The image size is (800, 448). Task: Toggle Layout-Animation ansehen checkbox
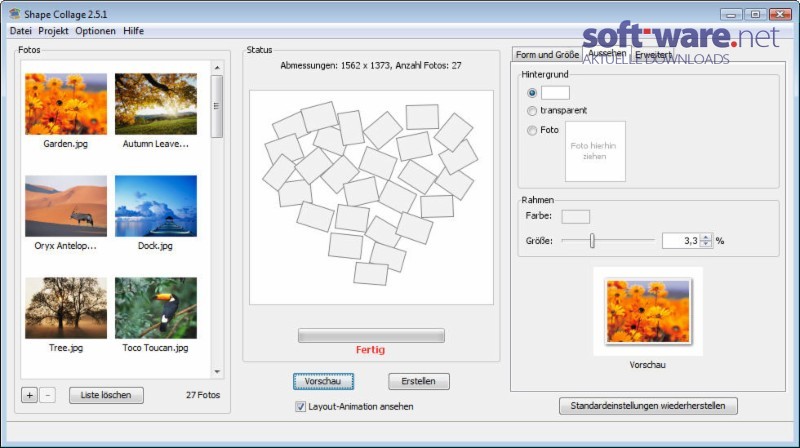(301, 407)
